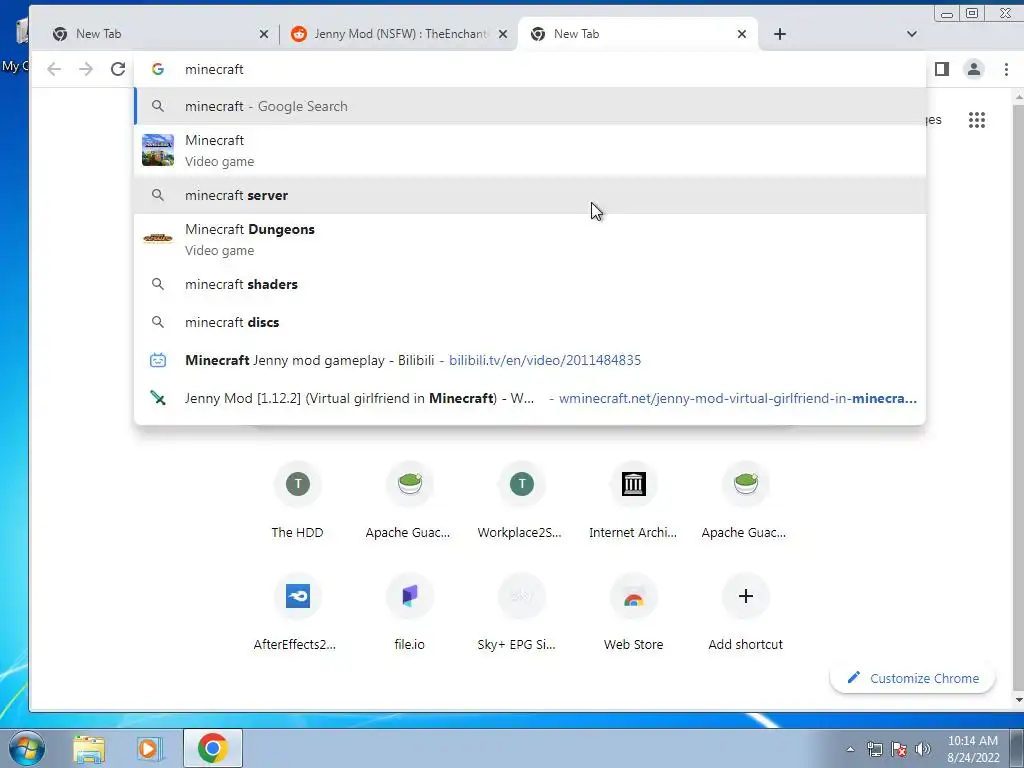This screenshot has width=1024, height=768.
Task: Launch Windows Media Player from taskbar
Action: (149, 748)
